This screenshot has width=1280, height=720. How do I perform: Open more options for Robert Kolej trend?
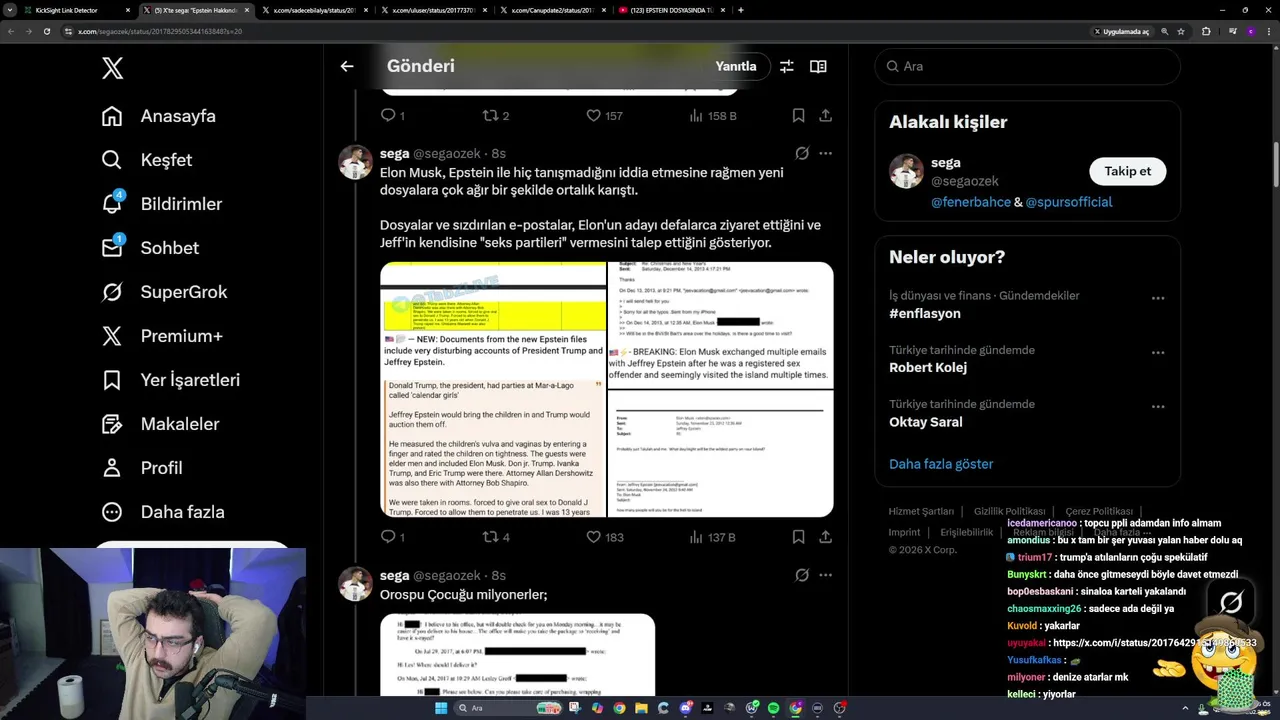(x=1158, y=353)
